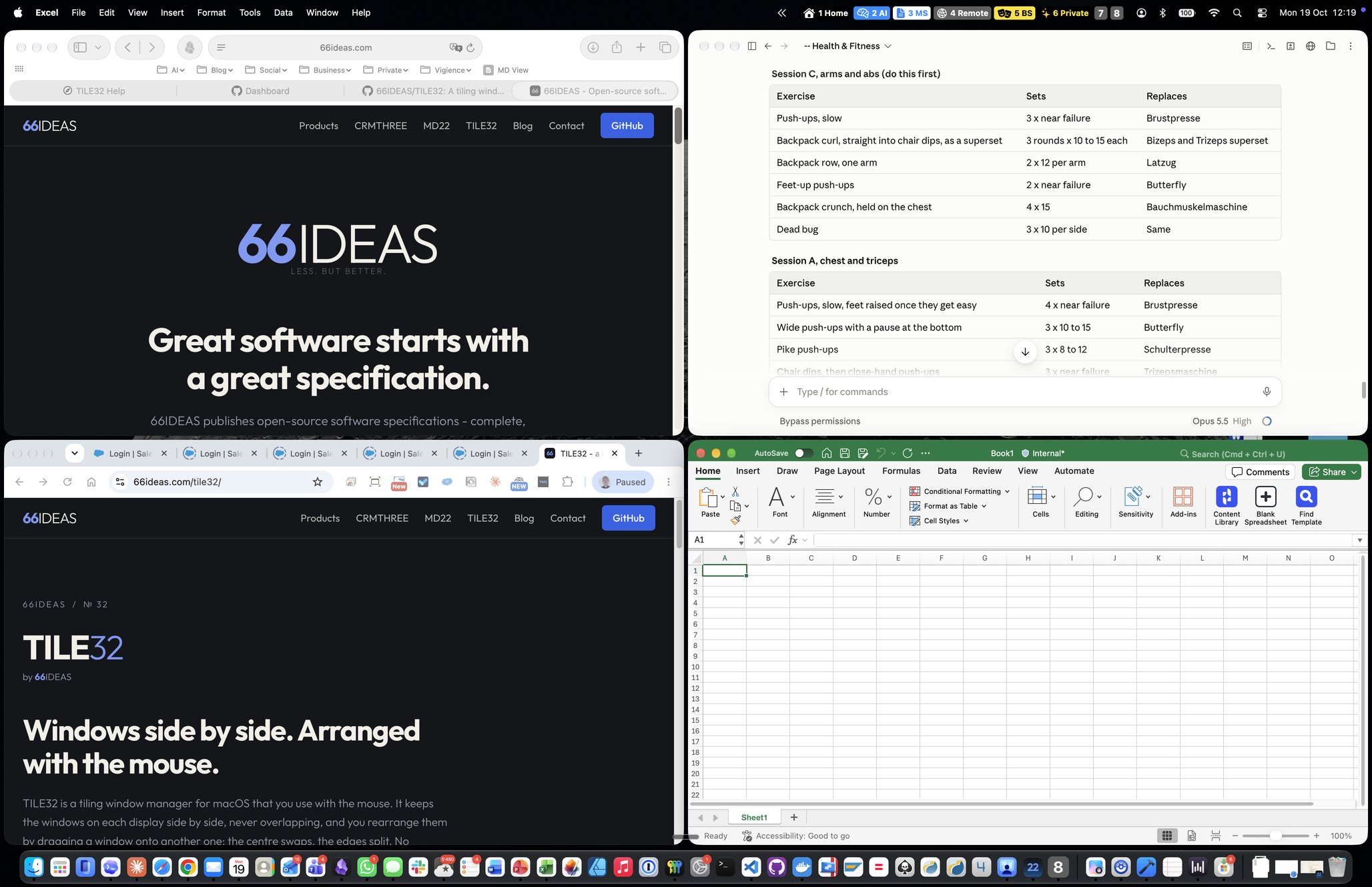Switch to Page Layout view in status bar

[x=1191, y=836]
